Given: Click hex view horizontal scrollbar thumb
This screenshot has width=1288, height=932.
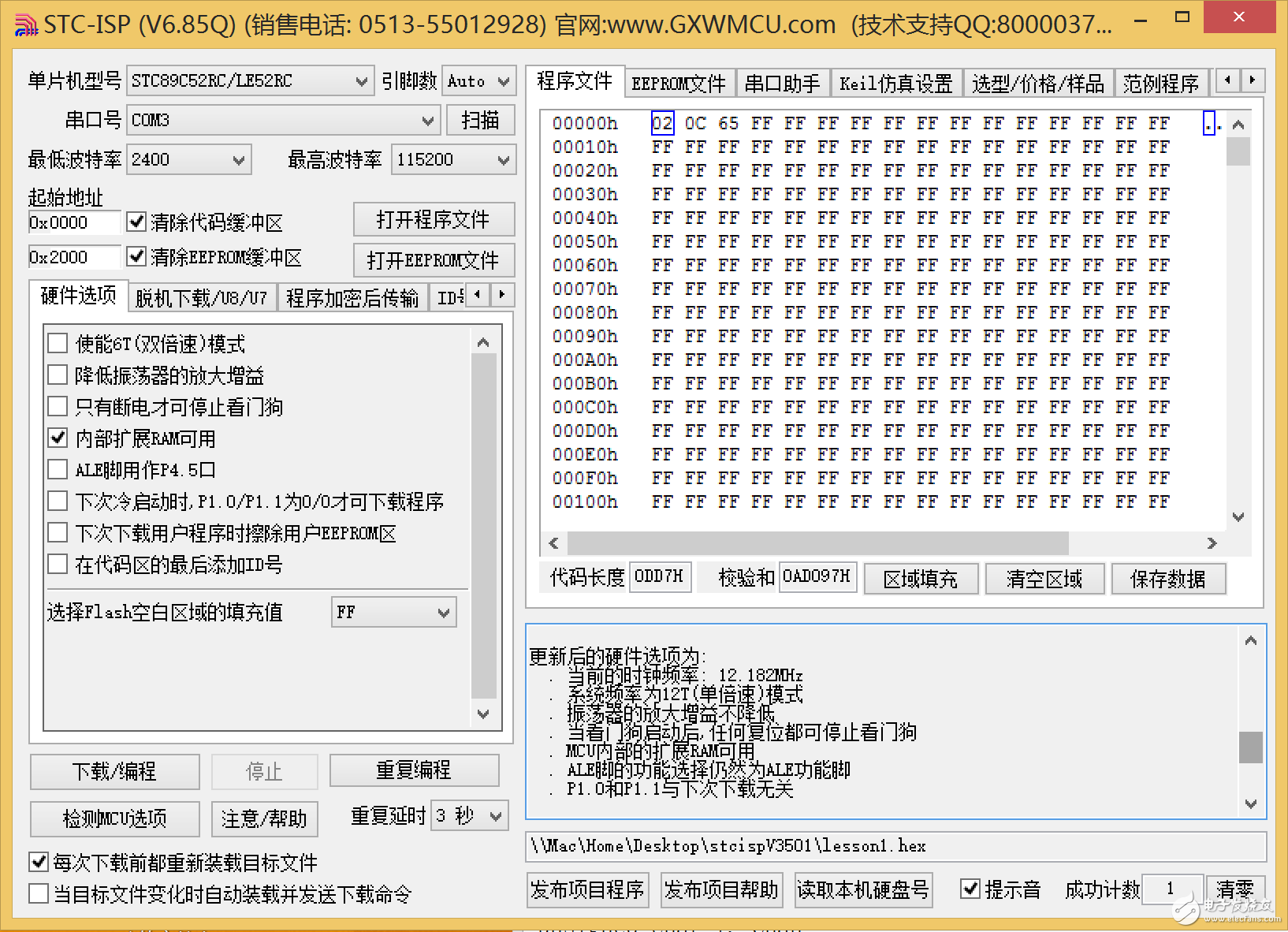Looking at the screenshot, I should point(818,543).
